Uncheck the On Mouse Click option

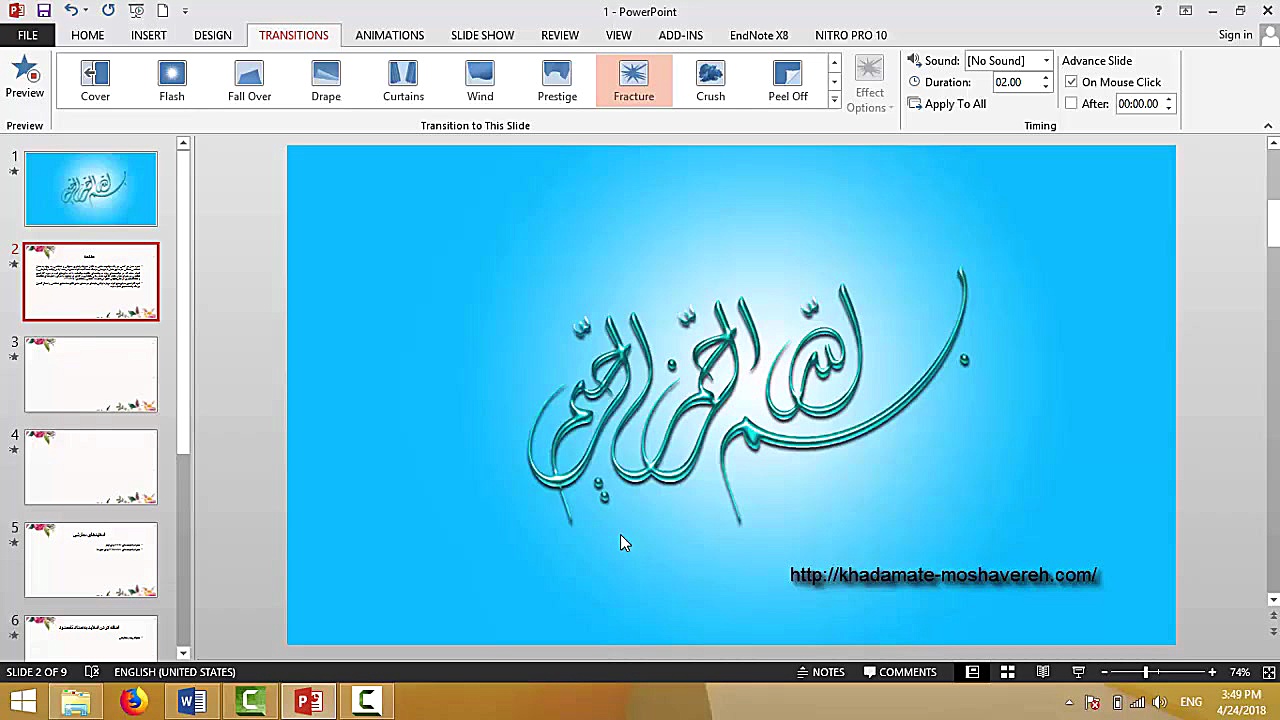pyautogui.click(x=1071, y=81)
